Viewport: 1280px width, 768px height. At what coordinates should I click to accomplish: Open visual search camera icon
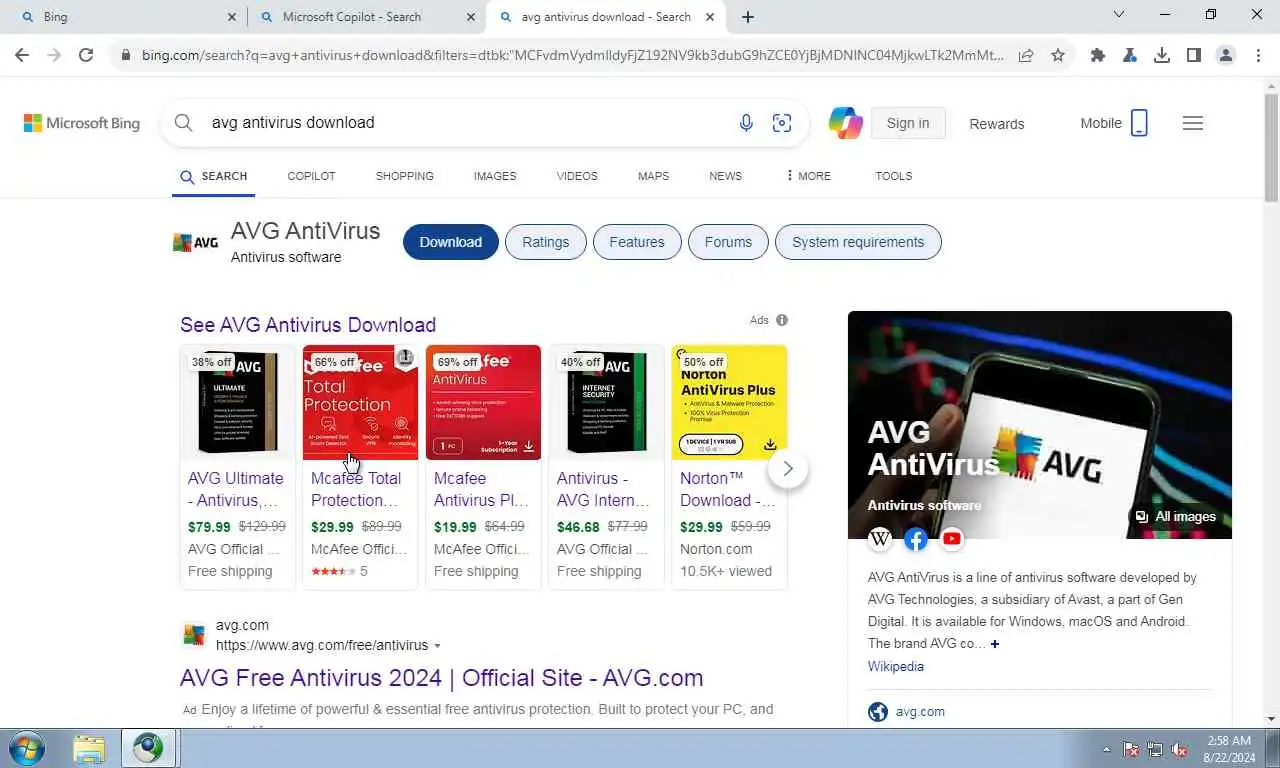pos(782,123)
